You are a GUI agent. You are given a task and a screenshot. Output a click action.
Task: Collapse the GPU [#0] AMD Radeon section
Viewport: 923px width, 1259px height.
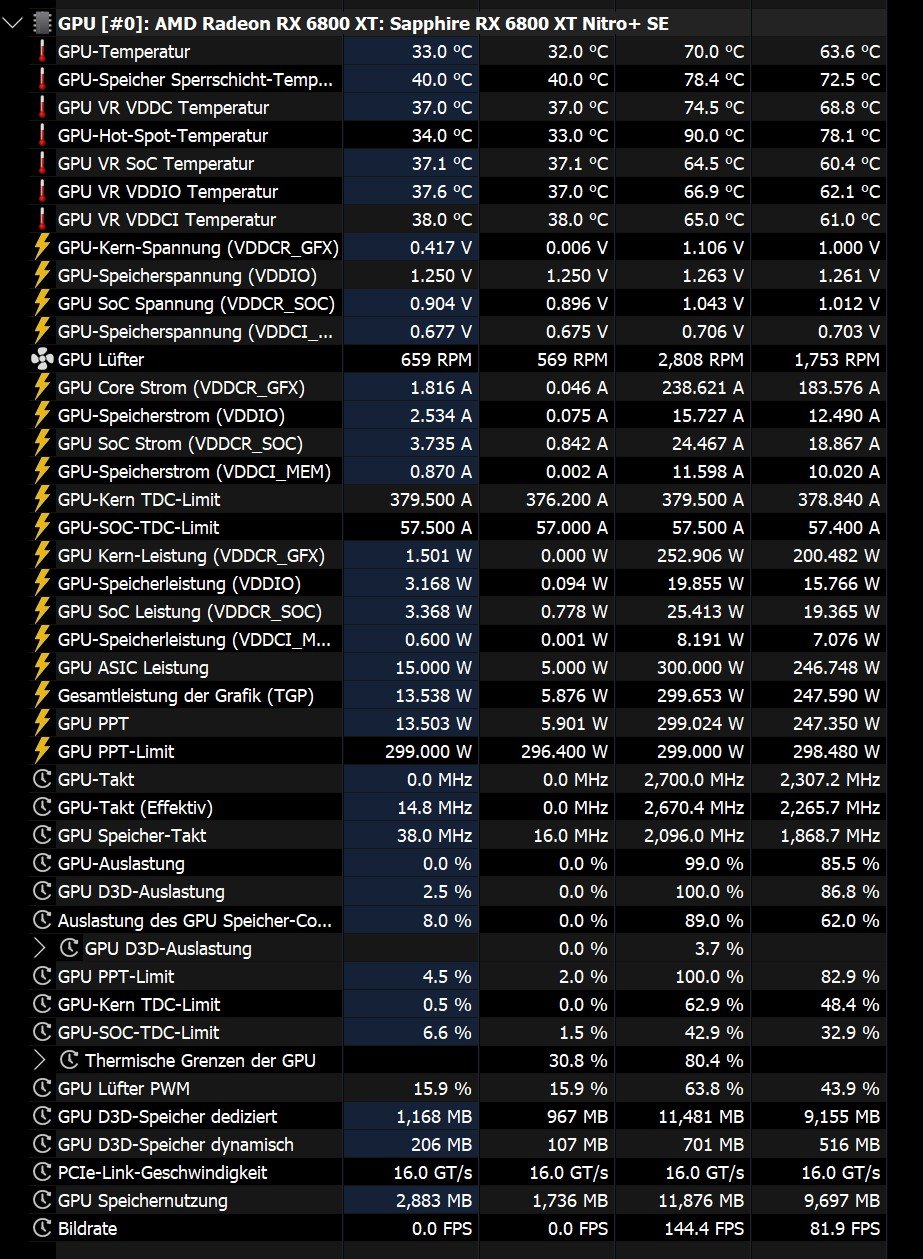(x=14, y=23)
